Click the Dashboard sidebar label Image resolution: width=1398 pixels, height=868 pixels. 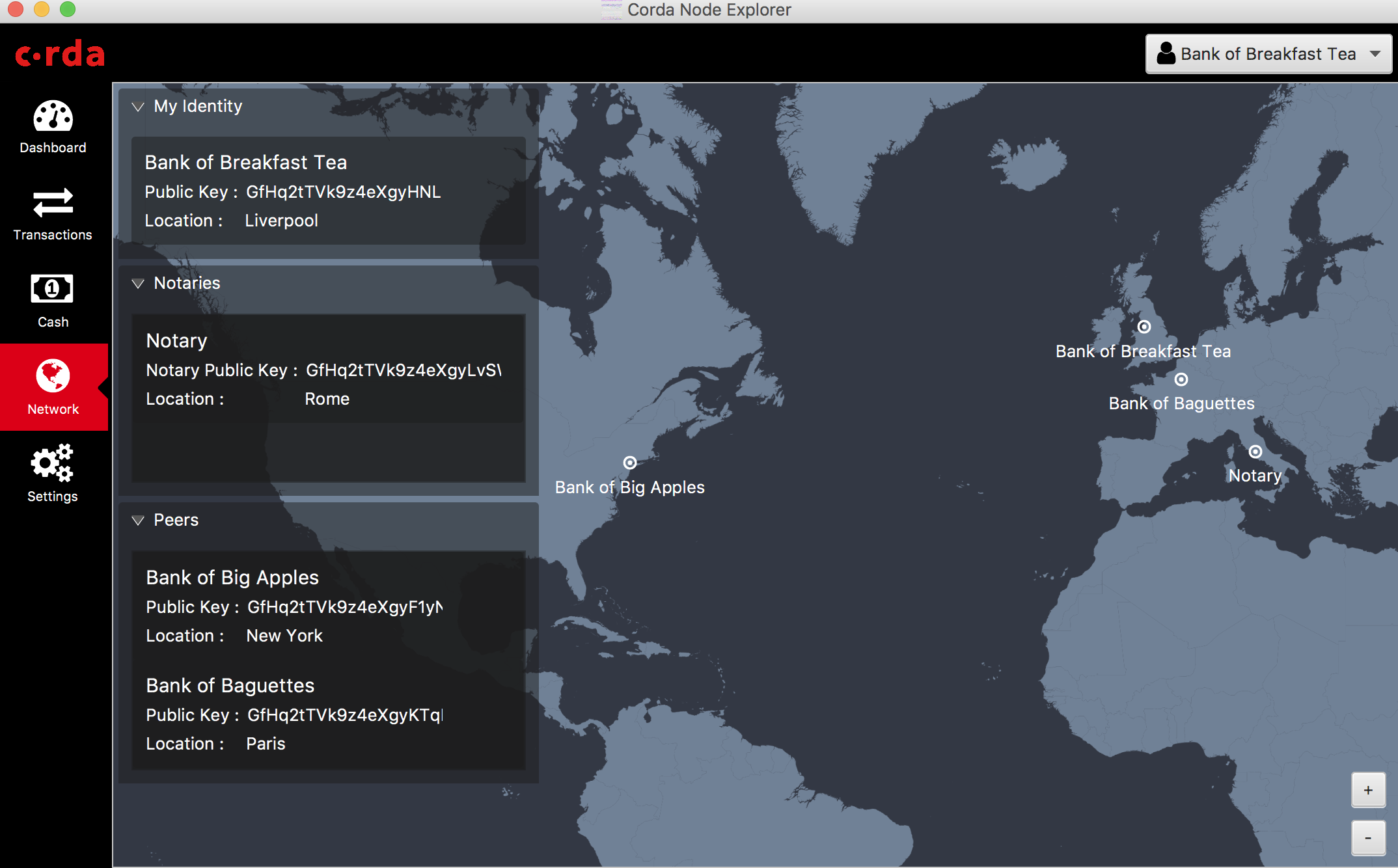click(53, 148)
